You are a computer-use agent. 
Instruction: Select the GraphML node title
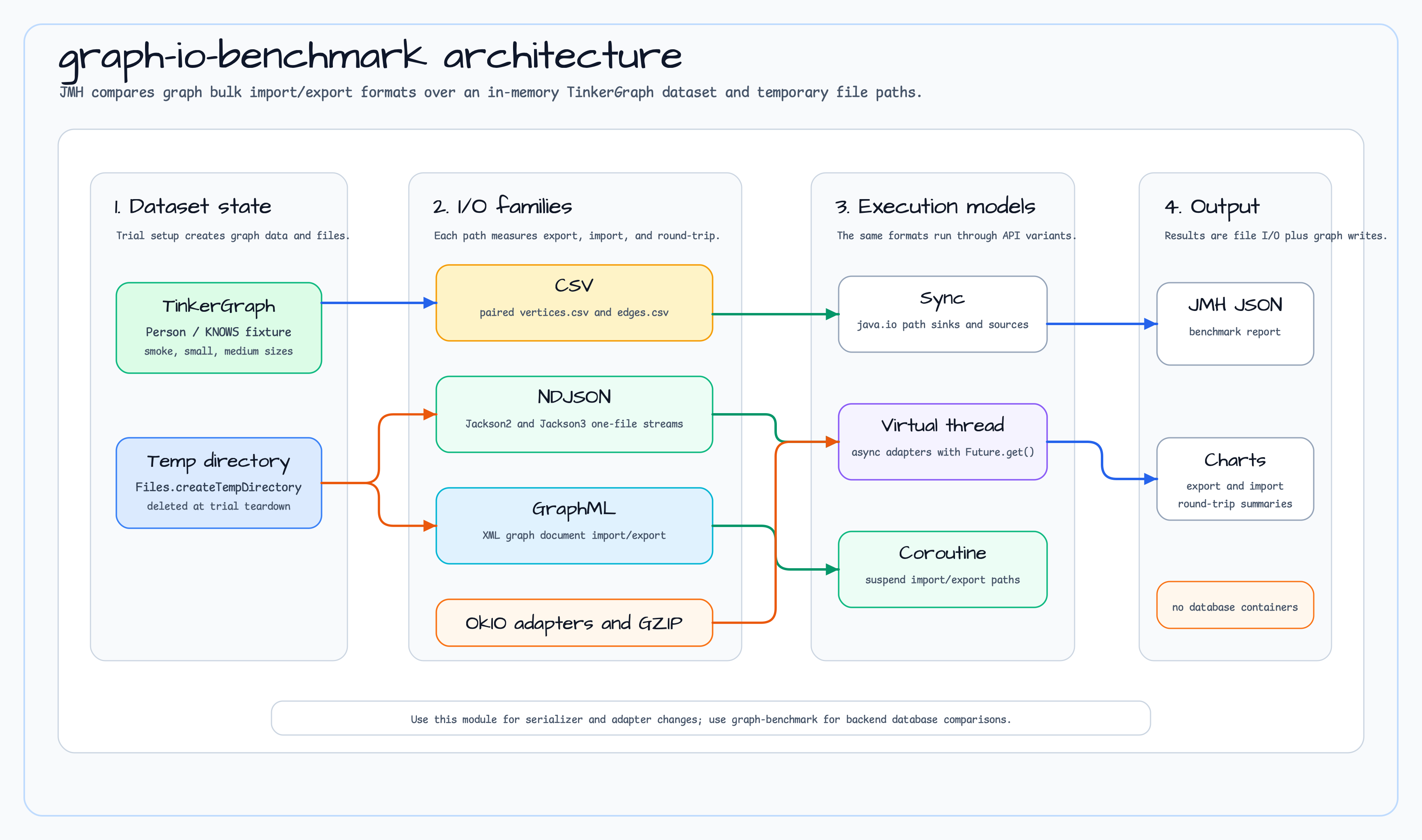[574, 509]
